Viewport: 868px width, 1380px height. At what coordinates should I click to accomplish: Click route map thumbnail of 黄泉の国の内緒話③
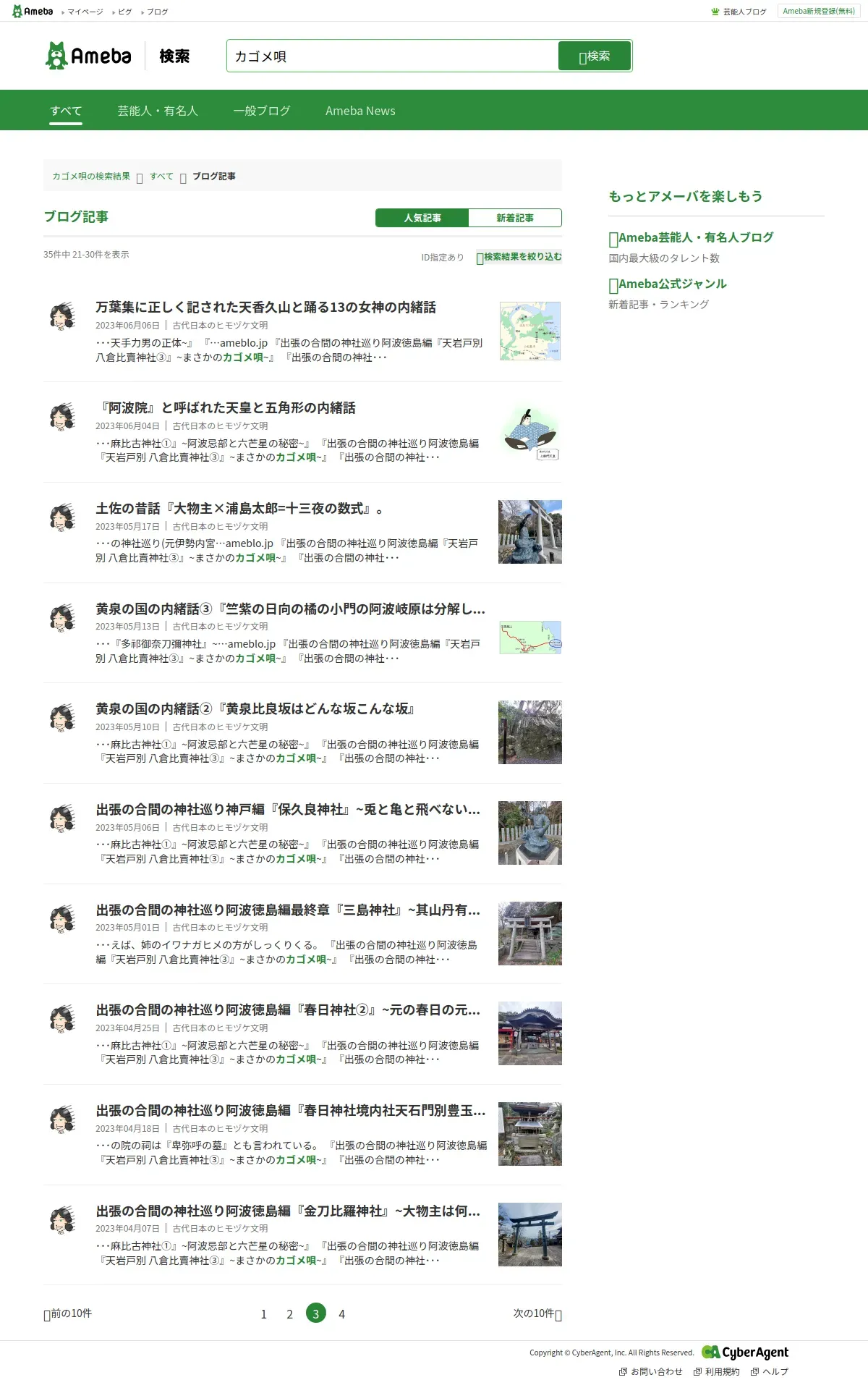(530, 638)
